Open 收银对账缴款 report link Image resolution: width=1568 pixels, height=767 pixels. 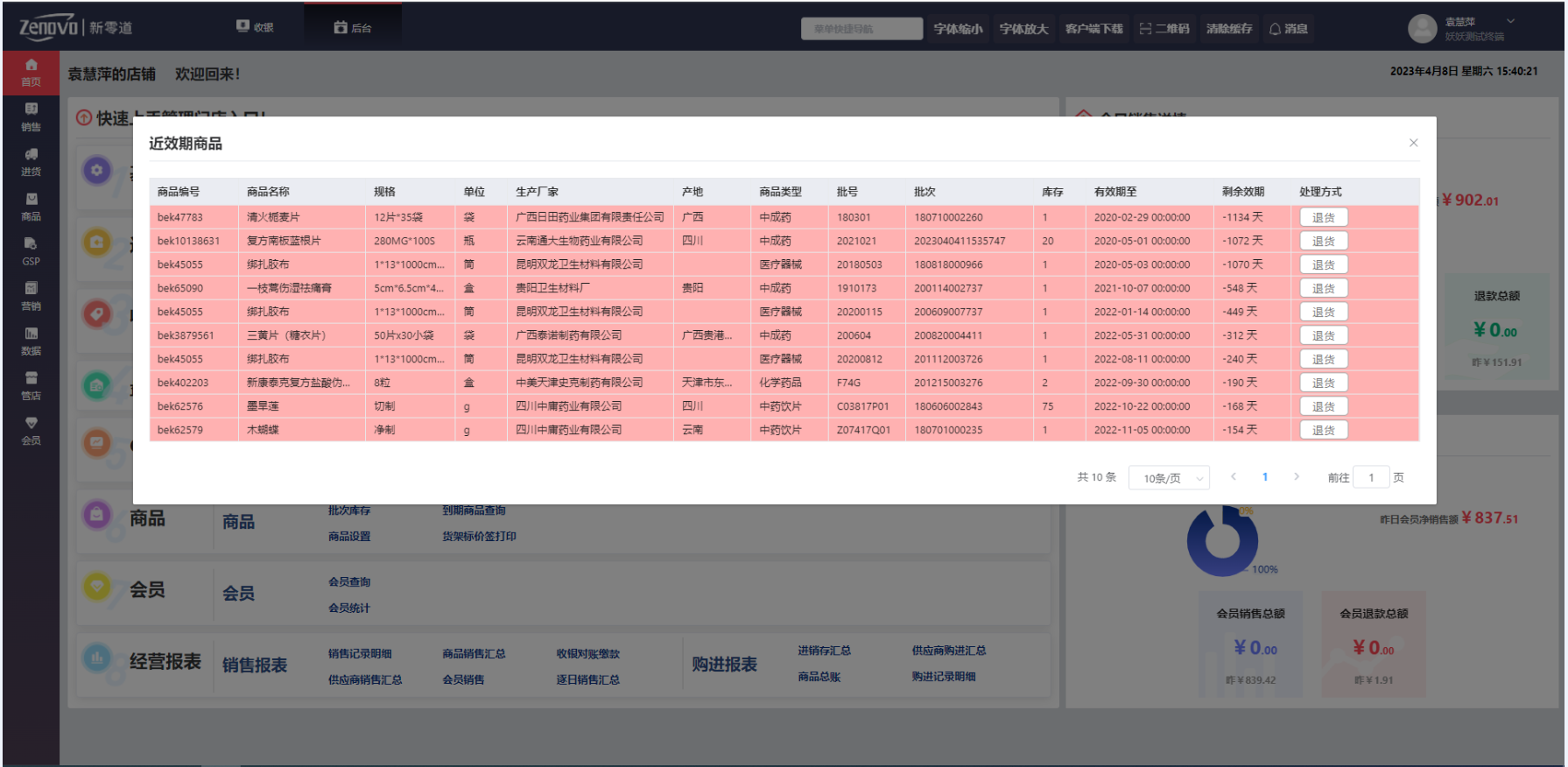tap(588, 654)
